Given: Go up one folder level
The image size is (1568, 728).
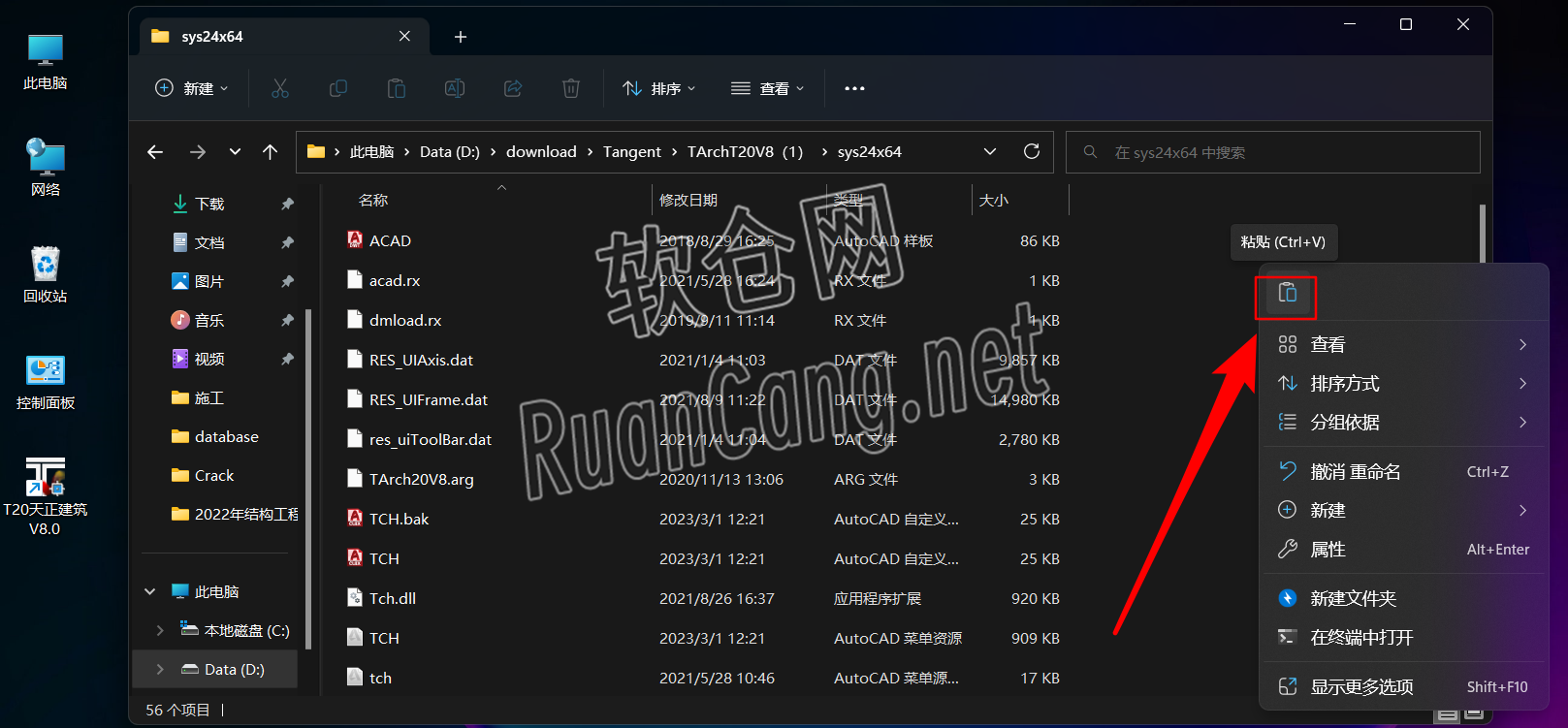Looking at the screenshot, I should click(x=271, y=152).
